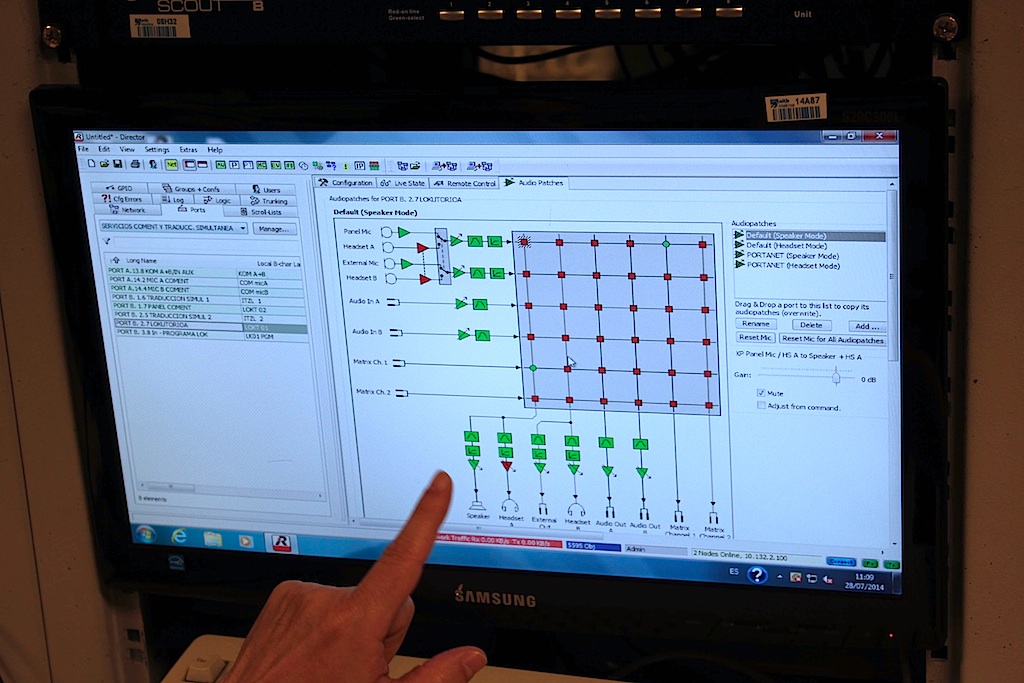The image size is (1024, 683).
Task: Click the External Mic green gain amplifier
Action: point(407,264)
